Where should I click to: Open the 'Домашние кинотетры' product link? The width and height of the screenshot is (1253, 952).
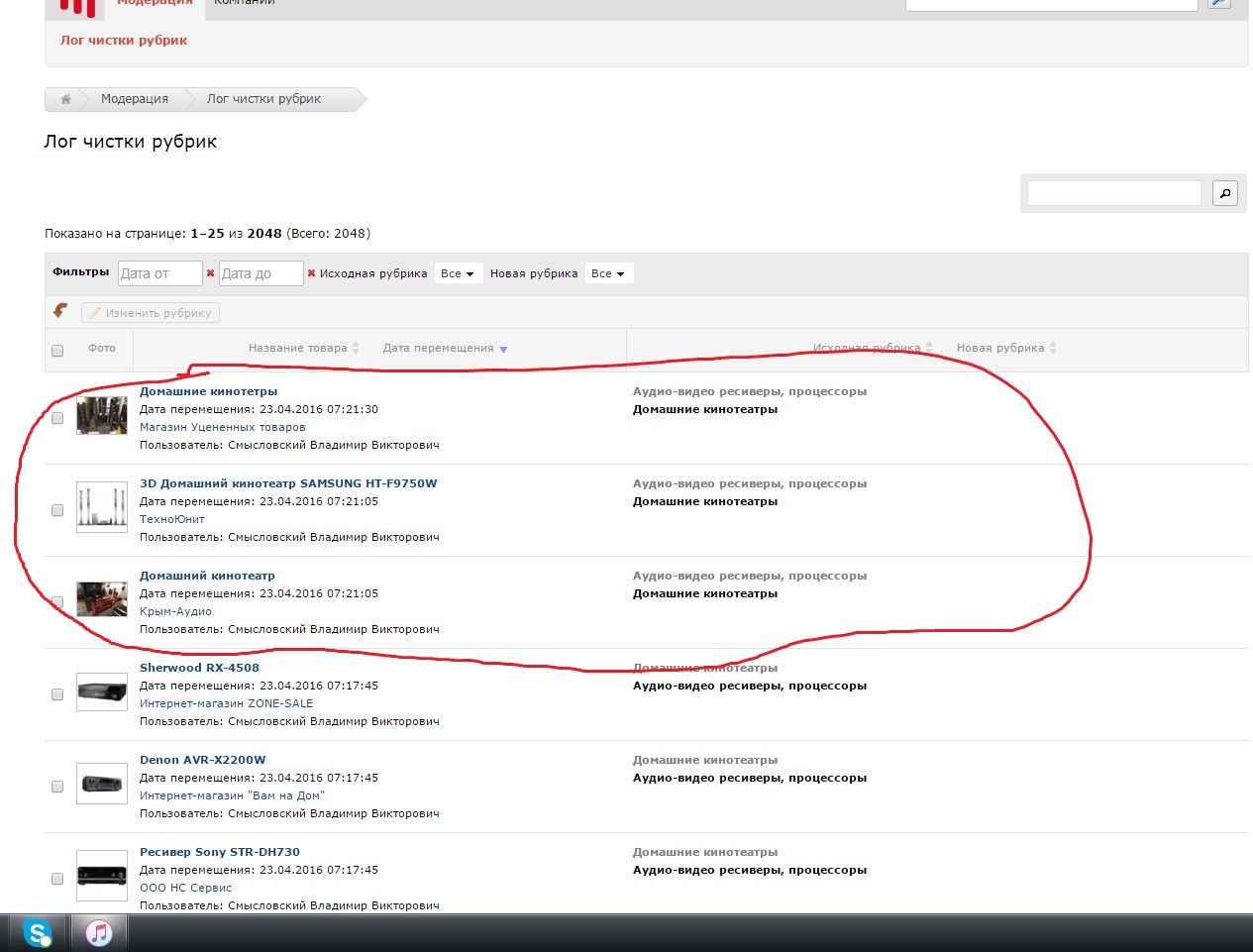point(209,391)
